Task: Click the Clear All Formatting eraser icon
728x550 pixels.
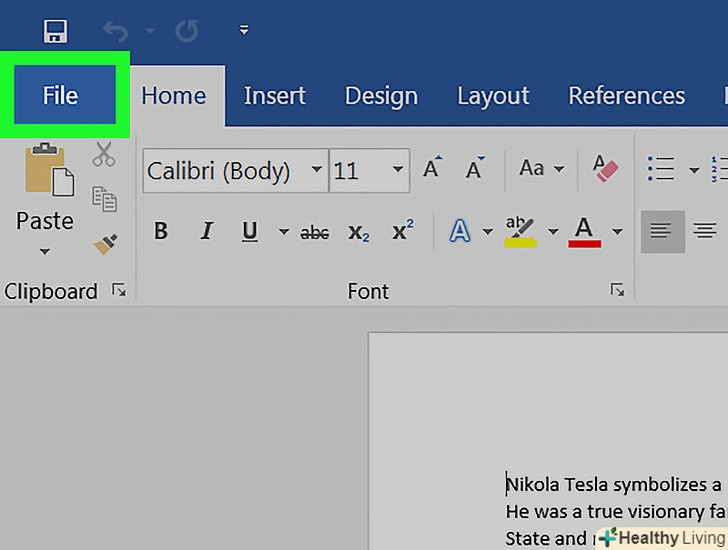Action: click(x=606, y=169)
